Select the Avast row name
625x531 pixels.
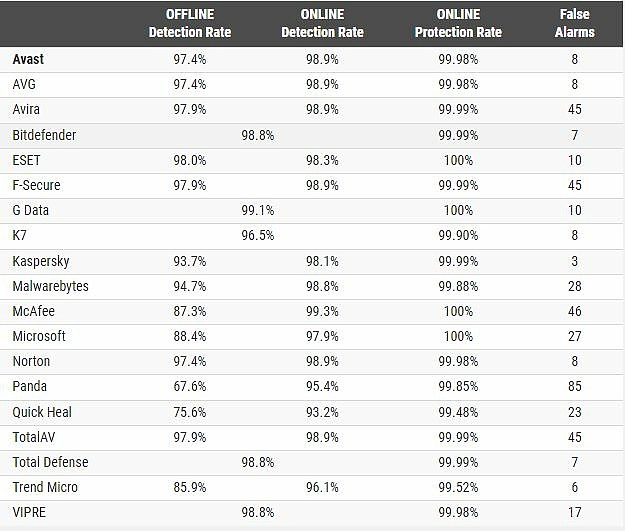28,59
